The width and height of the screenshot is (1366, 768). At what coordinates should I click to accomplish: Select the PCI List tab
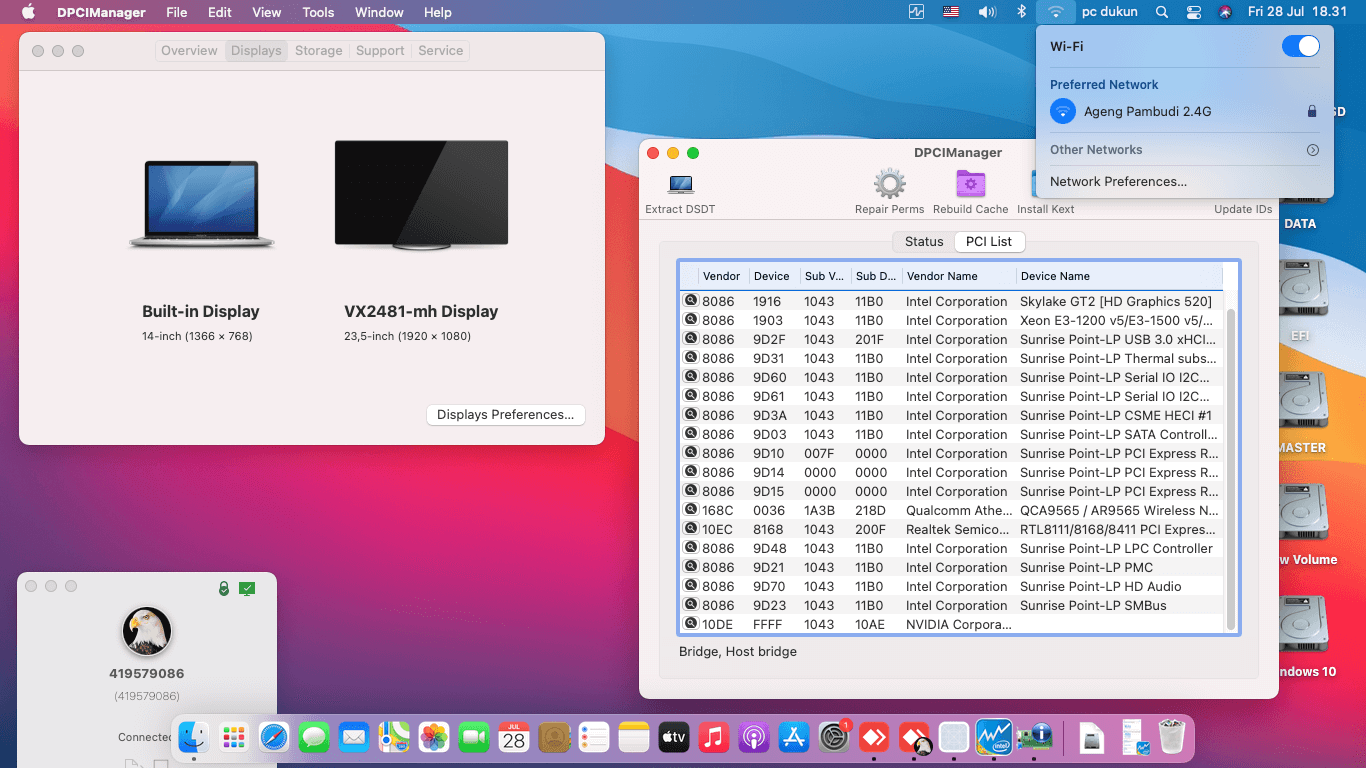point(989,242)
